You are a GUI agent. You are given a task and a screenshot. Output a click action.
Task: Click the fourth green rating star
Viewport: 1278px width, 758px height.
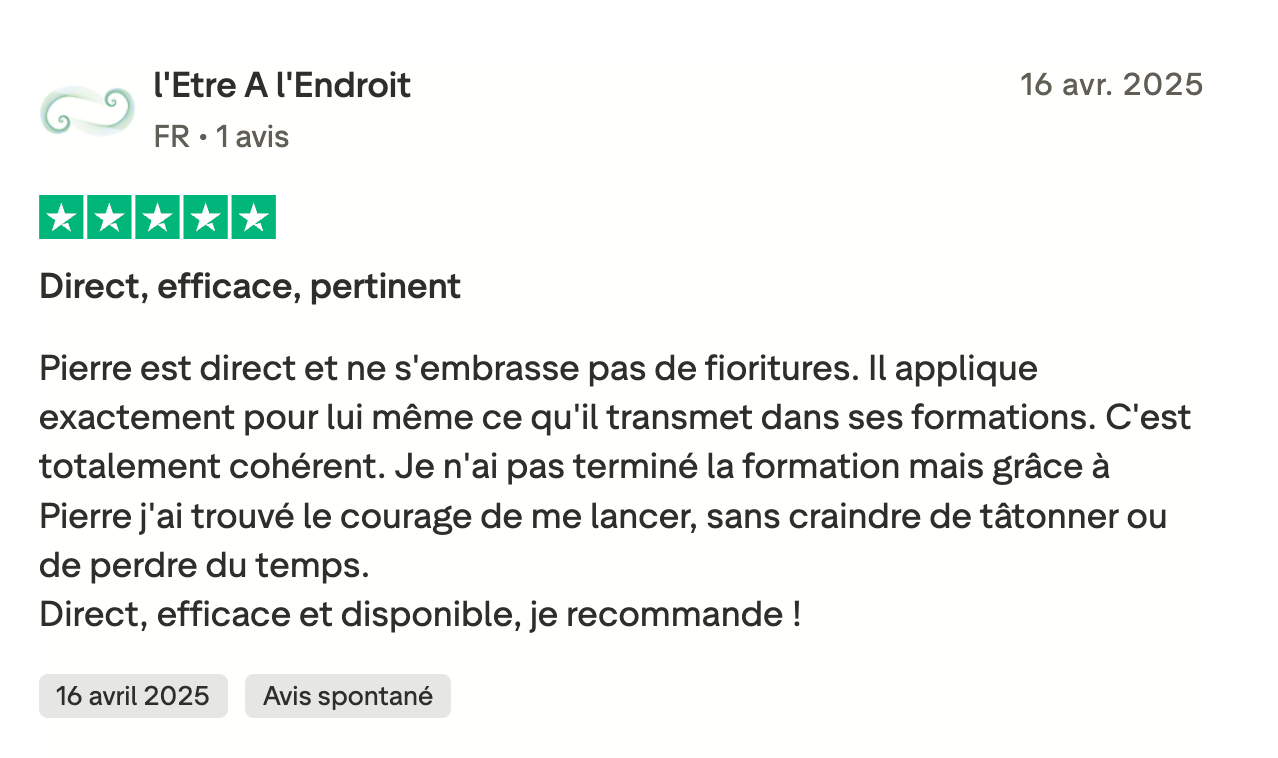point(206,217)
